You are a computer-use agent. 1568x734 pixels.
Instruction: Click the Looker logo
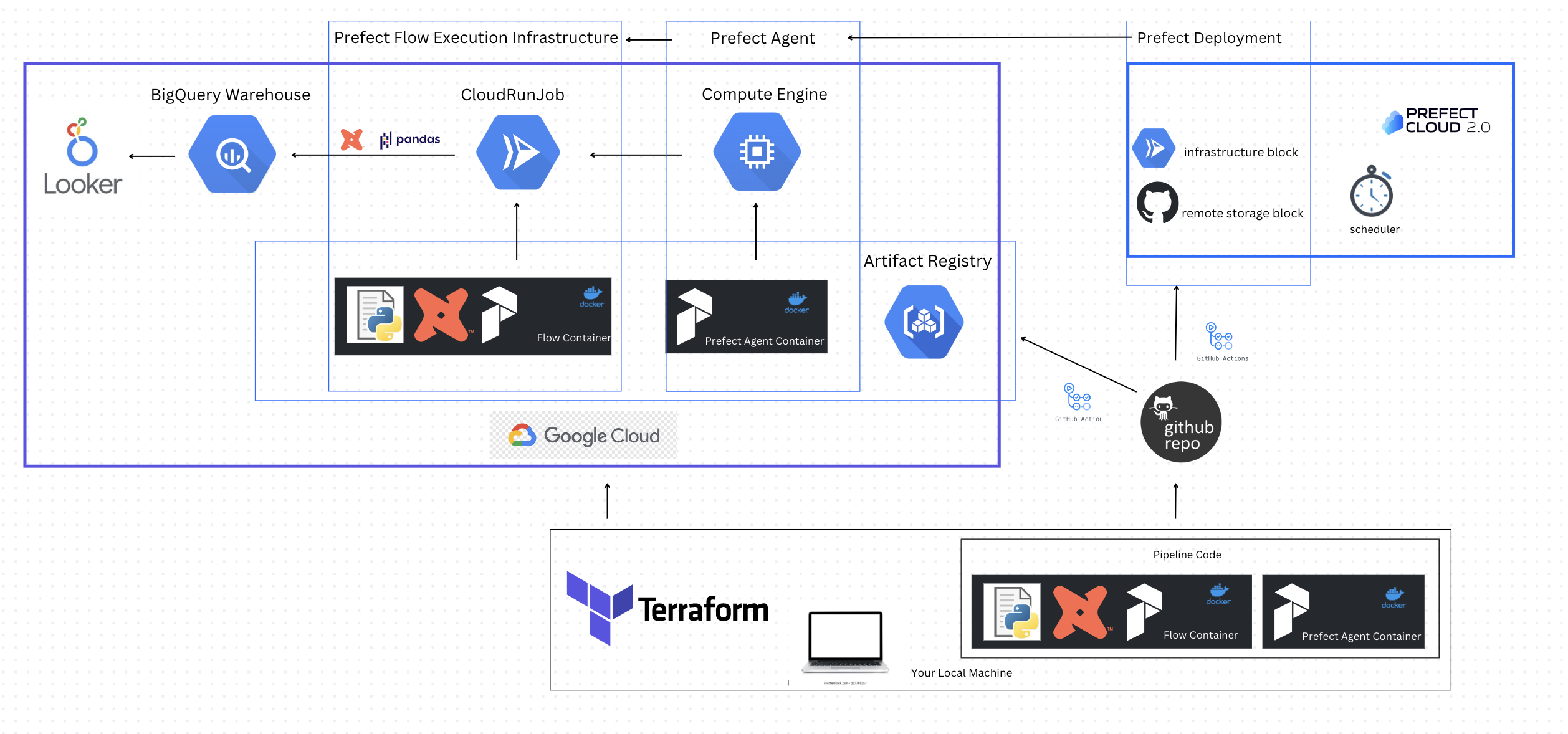(82, 156)
